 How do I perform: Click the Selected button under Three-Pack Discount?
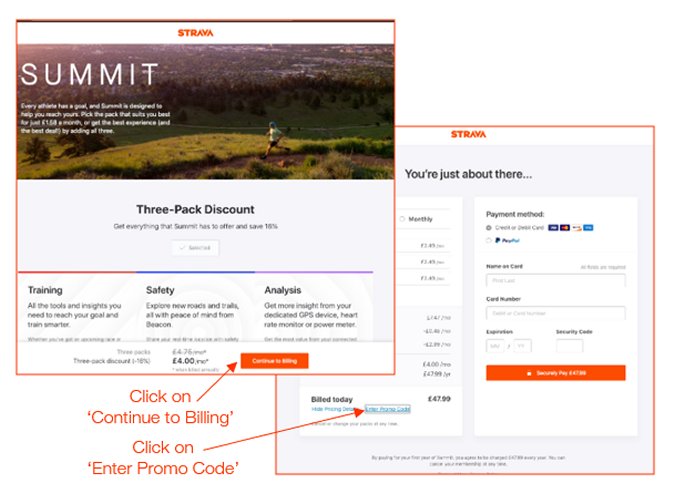coord(195,248)
